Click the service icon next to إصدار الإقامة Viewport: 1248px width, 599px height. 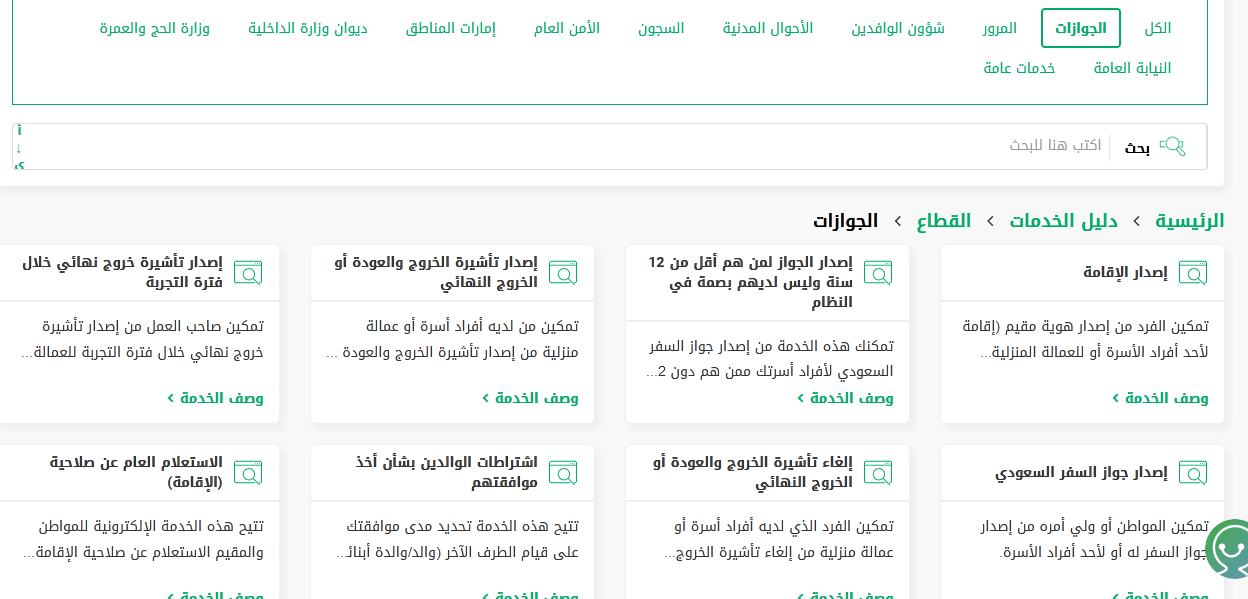(1192, 272)
